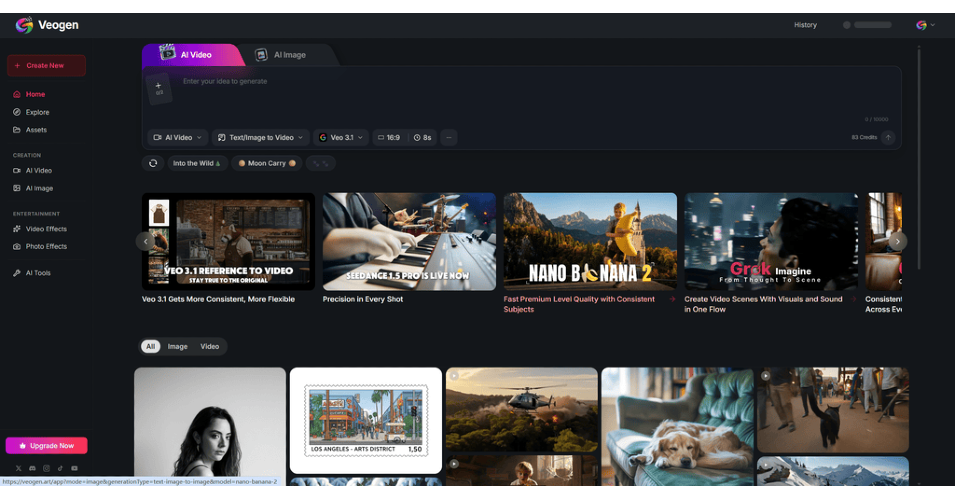This screenshot has width=955, height=500.
Task: Open Video Effects in the sidebar
Action: tap(40, 229)
